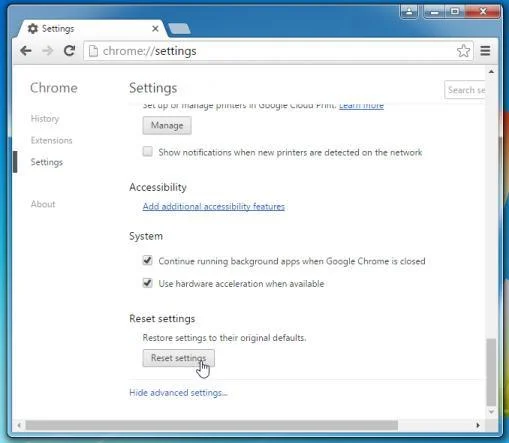Bookmark this page with the star icon
This screenshot has width=509, height=443.
[x=463, y=51]
